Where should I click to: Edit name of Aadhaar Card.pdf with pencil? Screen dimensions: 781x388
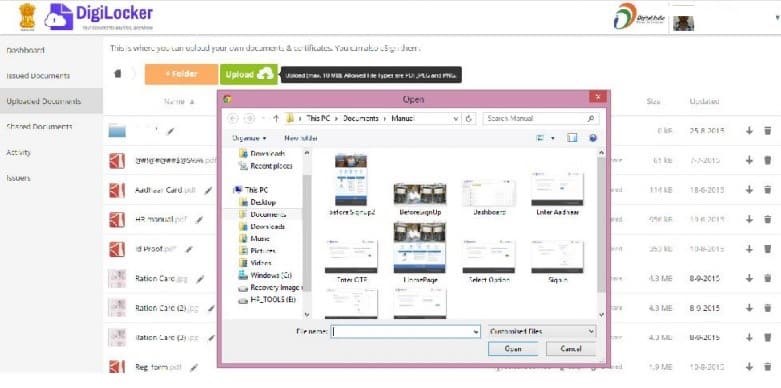[x=208, y=190]
